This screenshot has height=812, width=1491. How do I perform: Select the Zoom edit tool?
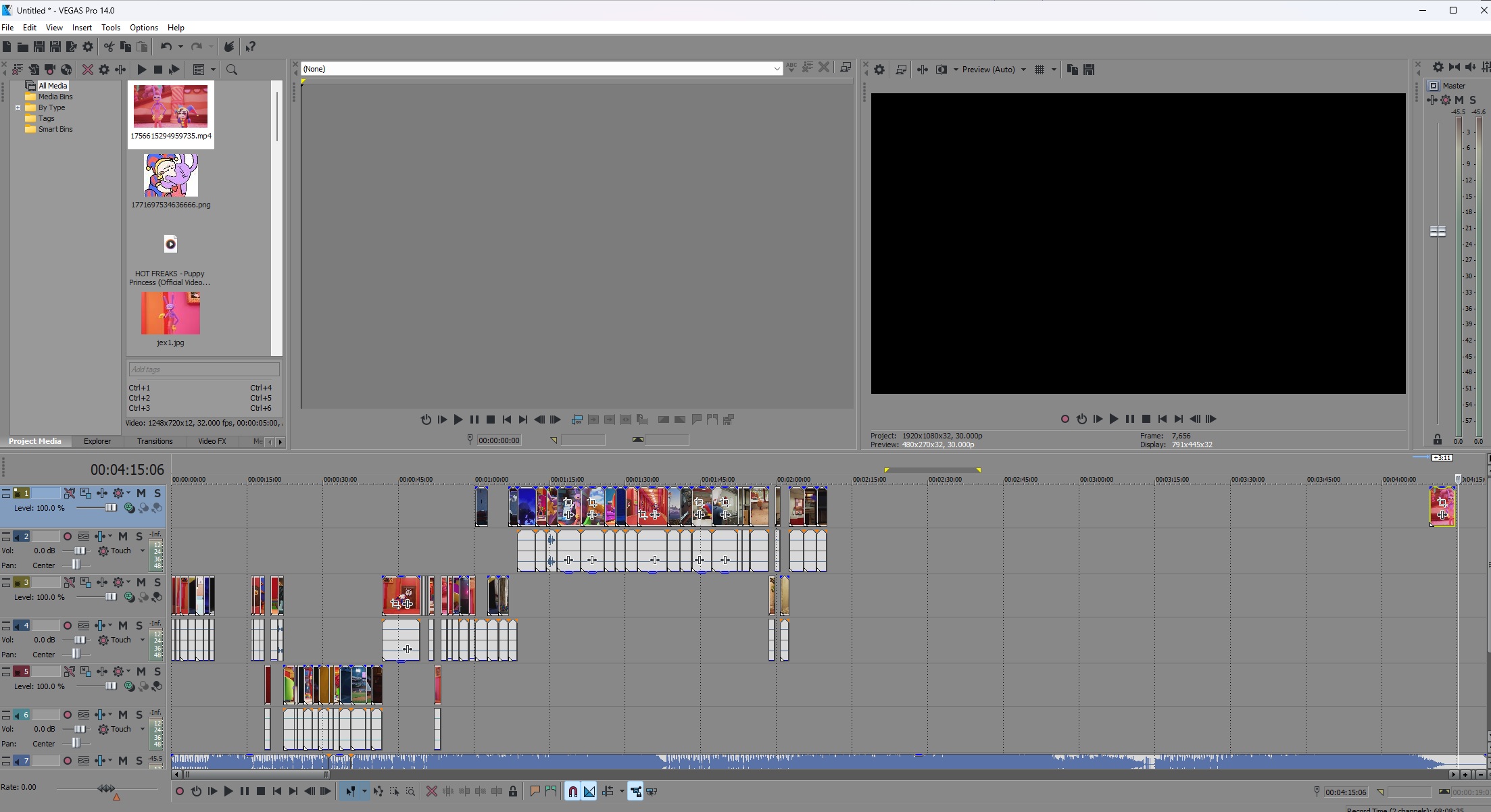410,791
